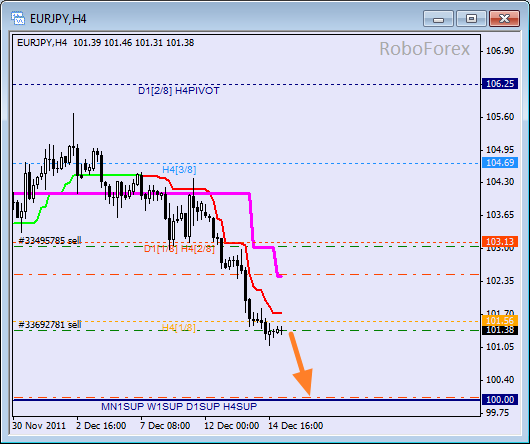Viewport: 530px width, 444px height.
Task: Click the H4[1/8] level label
Action: point(178,327)
